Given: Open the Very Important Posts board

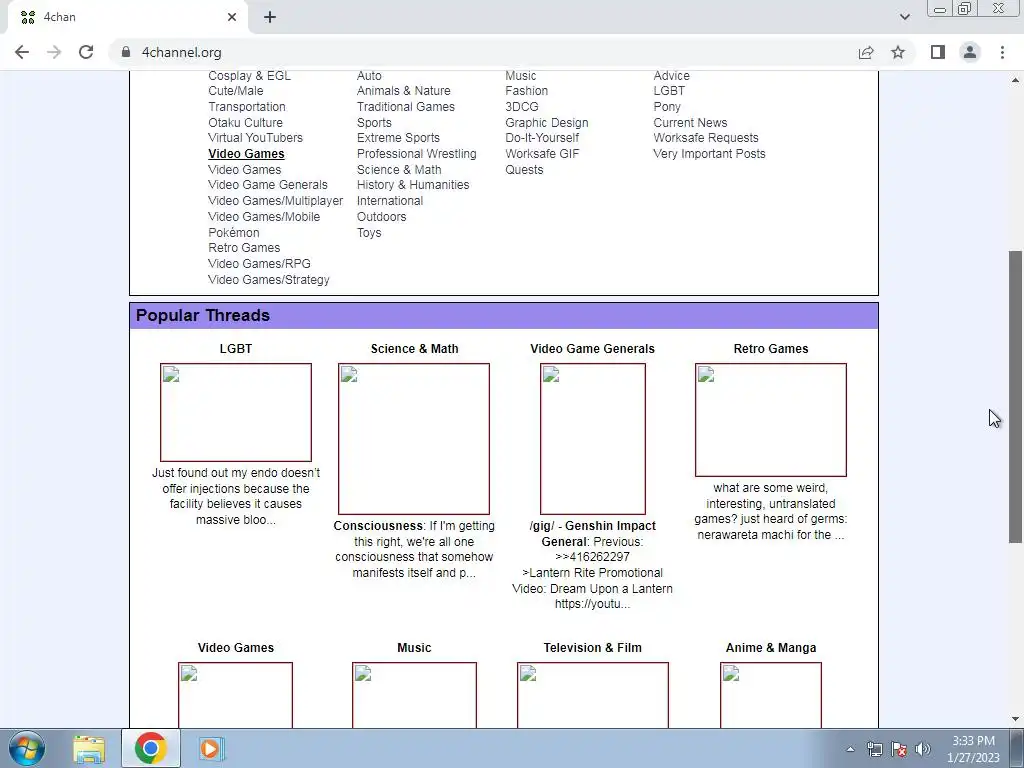Looking at the screenshot, I should (709, 153).
